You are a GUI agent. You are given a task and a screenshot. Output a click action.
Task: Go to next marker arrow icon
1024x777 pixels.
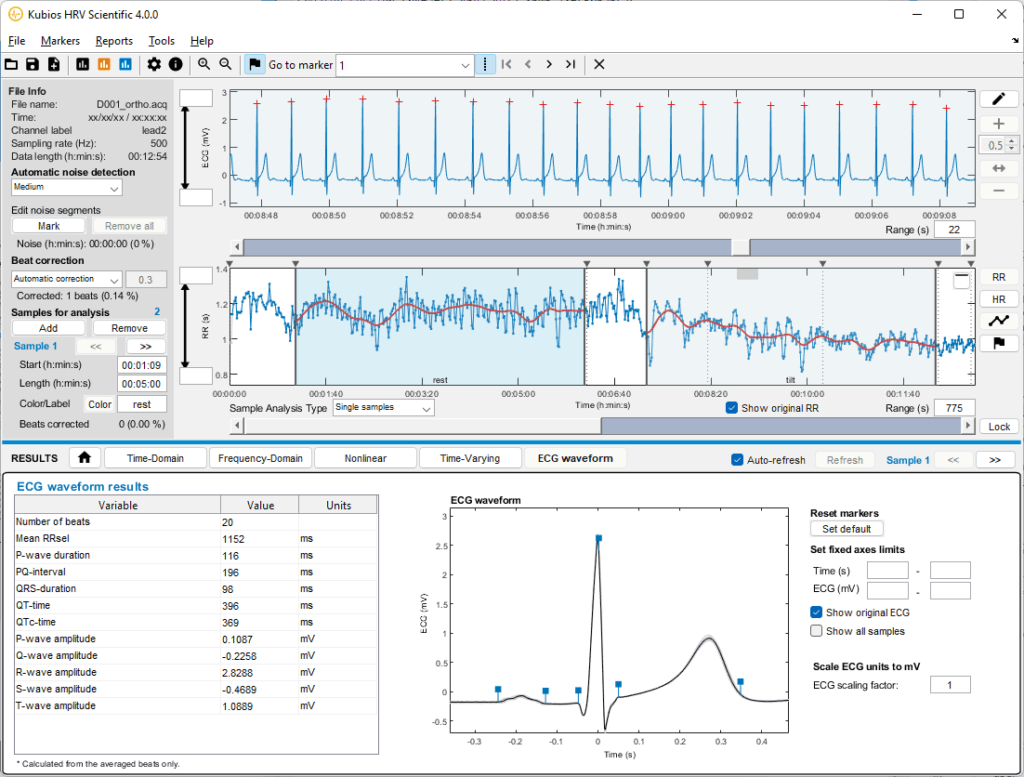[x=549, y=64]
